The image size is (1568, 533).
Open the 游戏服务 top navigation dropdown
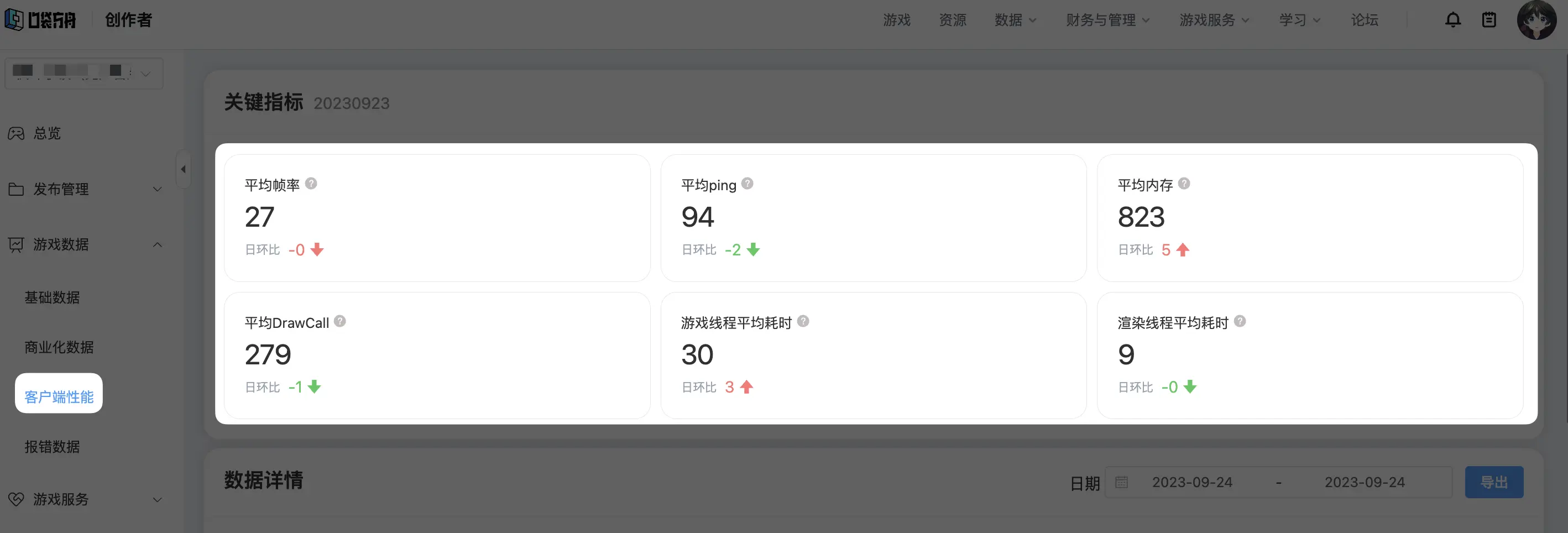tap(1214, 20)
